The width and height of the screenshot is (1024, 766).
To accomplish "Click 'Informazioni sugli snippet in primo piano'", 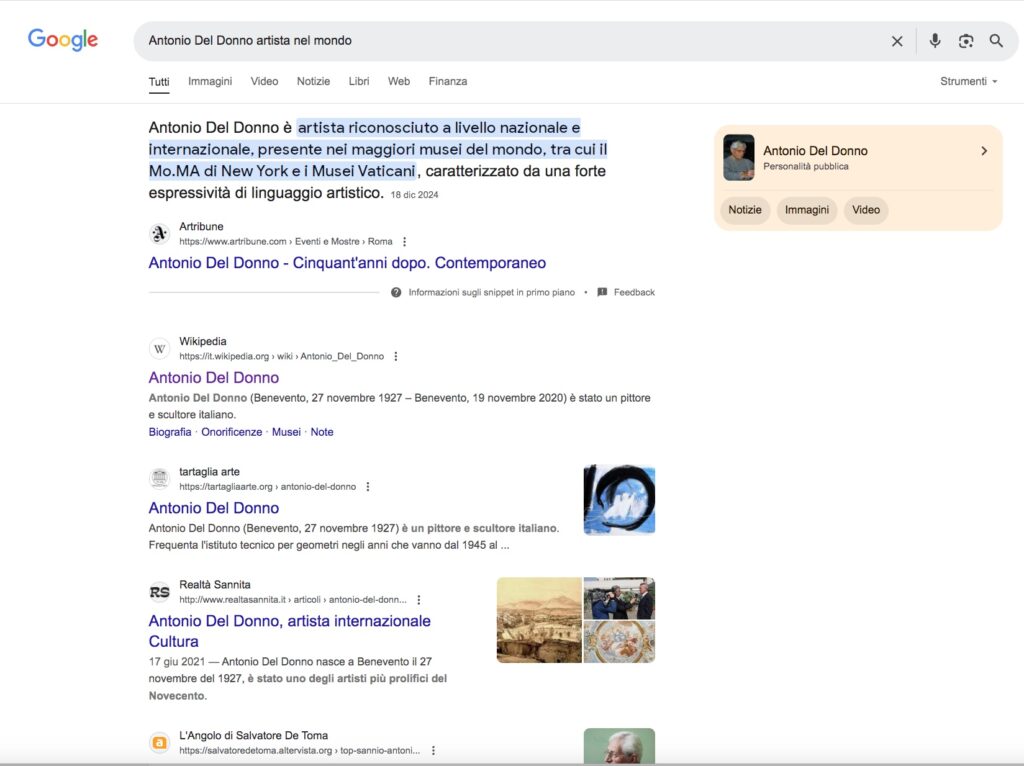I will coord(492,293).
